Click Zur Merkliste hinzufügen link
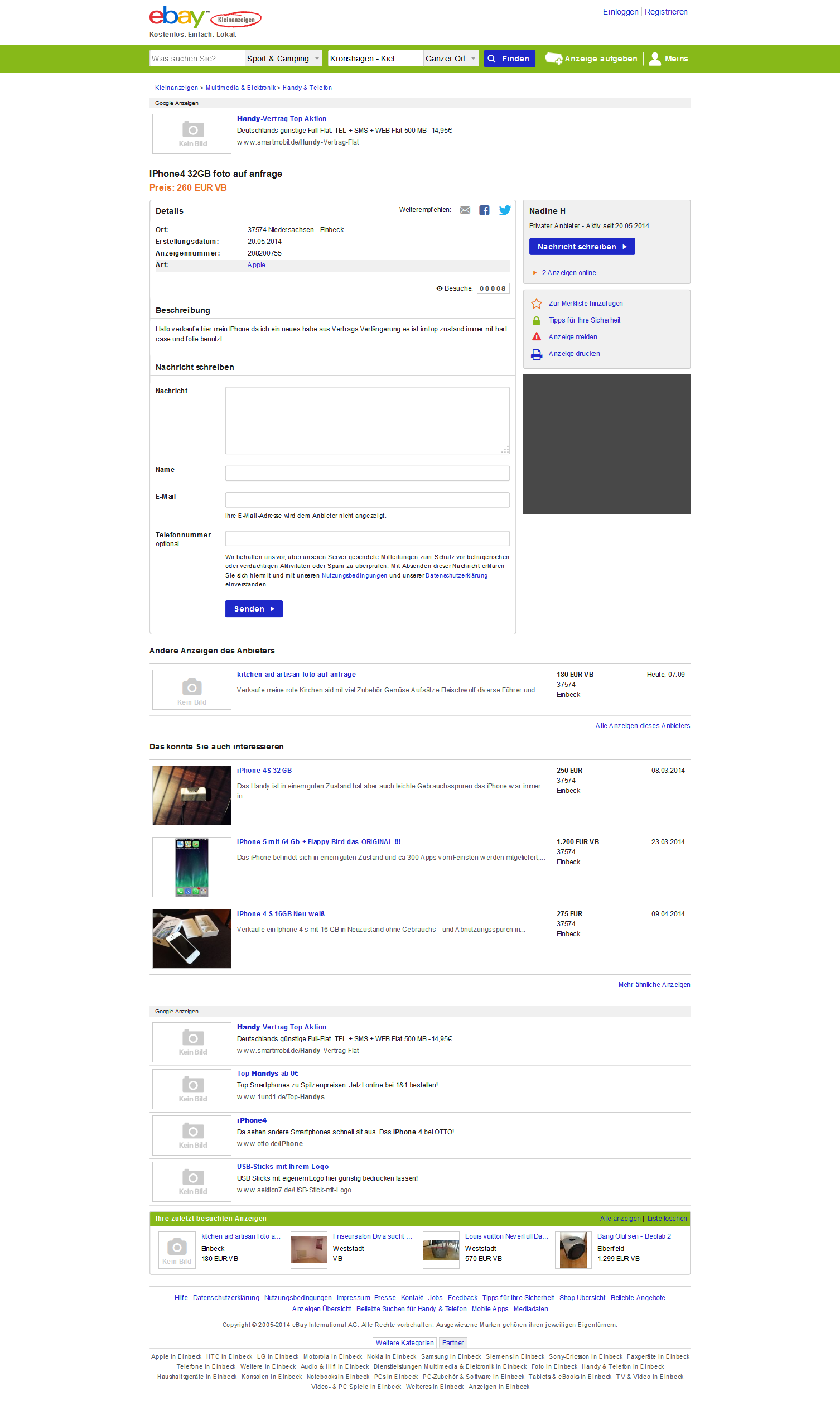Image resolution: width=840 pixels, height=1410 pixels. [586, 304]
